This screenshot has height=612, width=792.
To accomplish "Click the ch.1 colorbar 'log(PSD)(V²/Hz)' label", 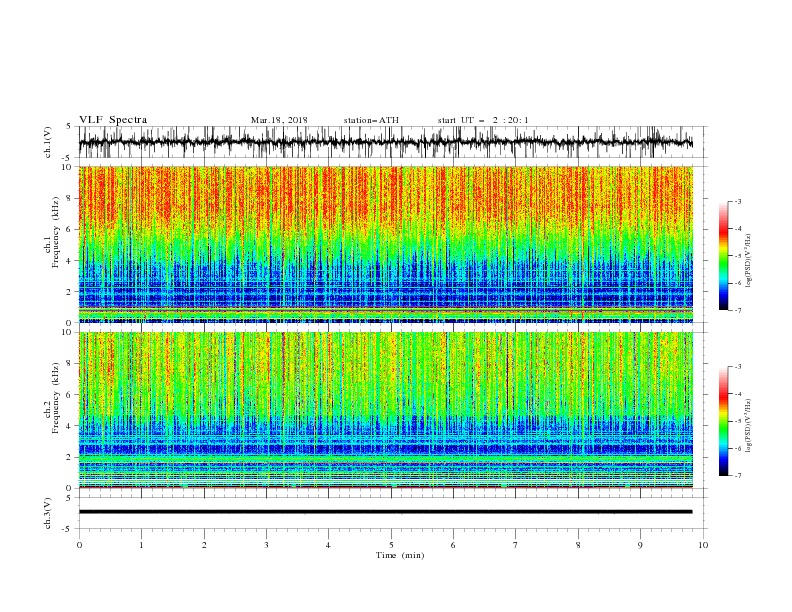I will click(x=749, y=261).
